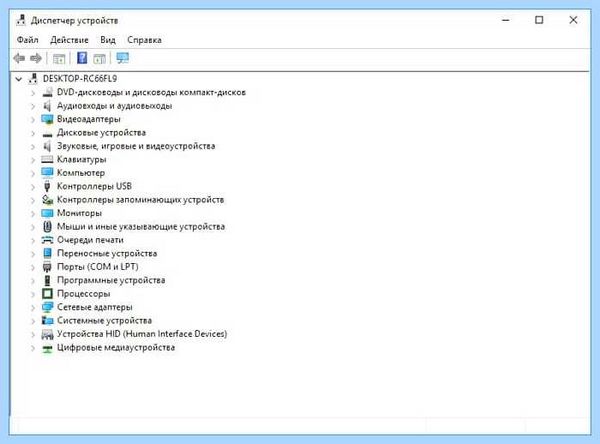The width and height of the screenshot is (600, 444).
Task: Collapse the DESKTOP-RC66FL9 root node
Action: [x=18, y=79]
